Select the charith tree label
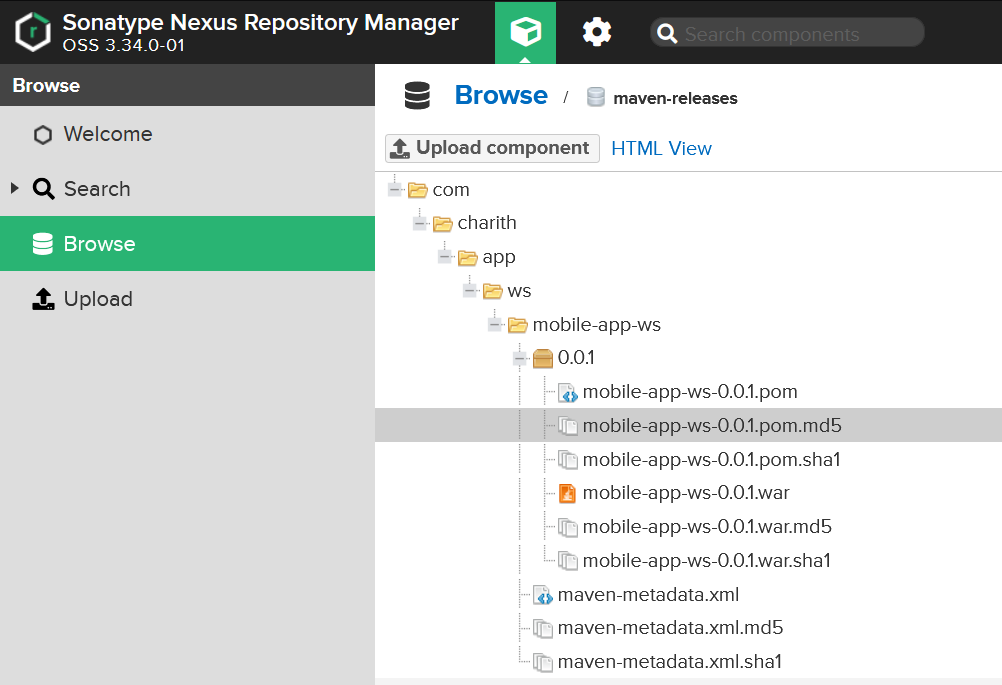1002x685 pixels. tap(487, 223)
